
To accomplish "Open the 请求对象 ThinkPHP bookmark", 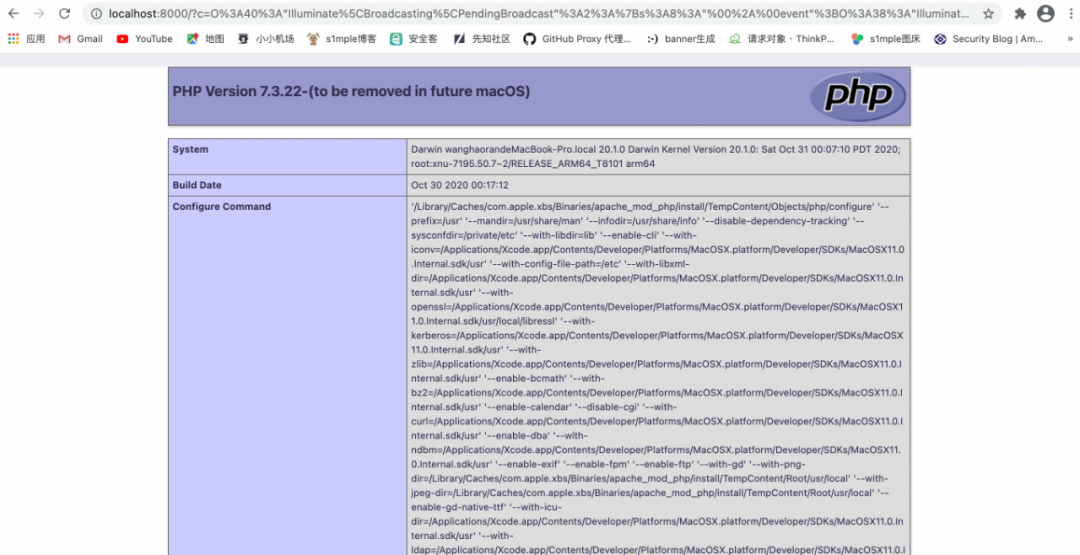I will pos(782,39).
